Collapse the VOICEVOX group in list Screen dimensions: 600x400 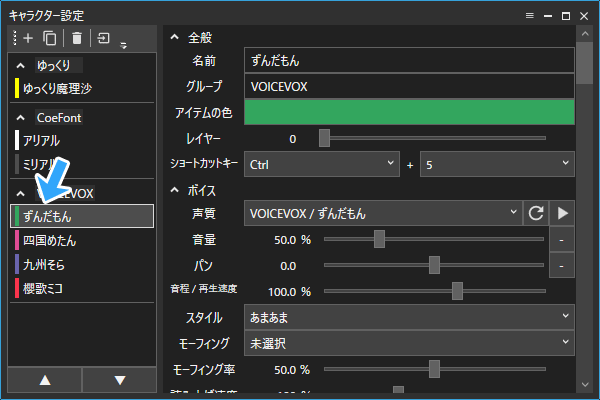pos(21,193)
